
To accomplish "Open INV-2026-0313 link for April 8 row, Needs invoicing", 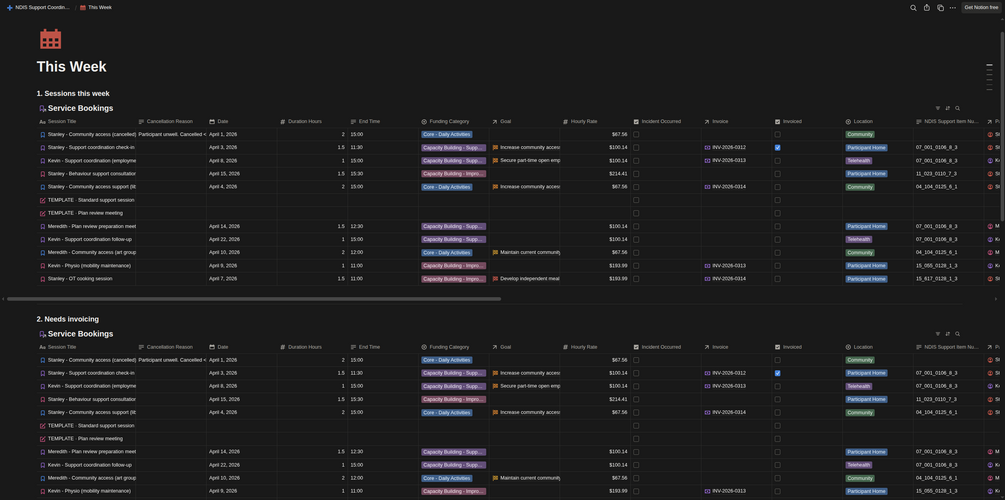I will pos(729,386).
